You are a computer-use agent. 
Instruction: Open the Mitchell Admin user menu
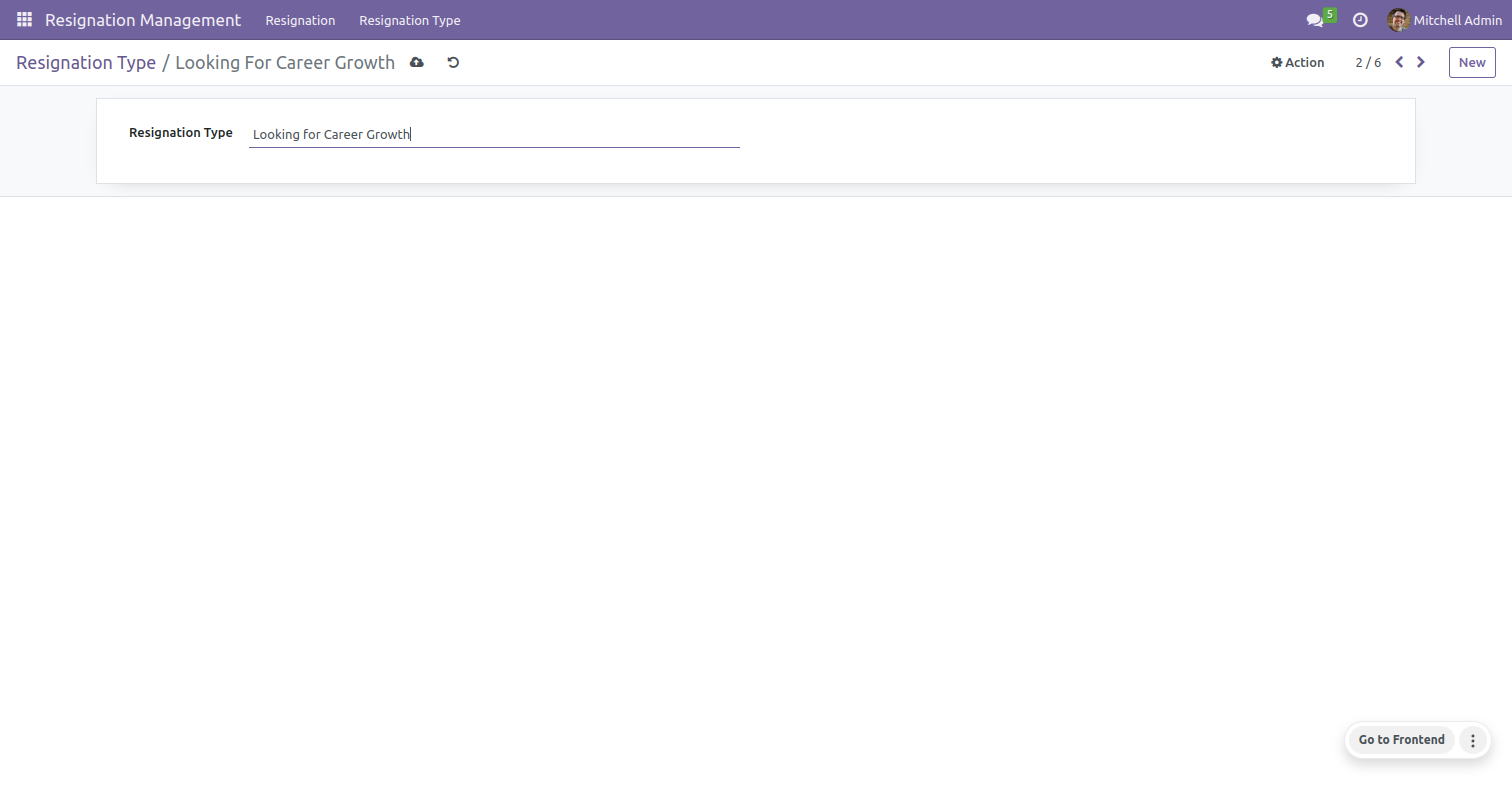1444,20
